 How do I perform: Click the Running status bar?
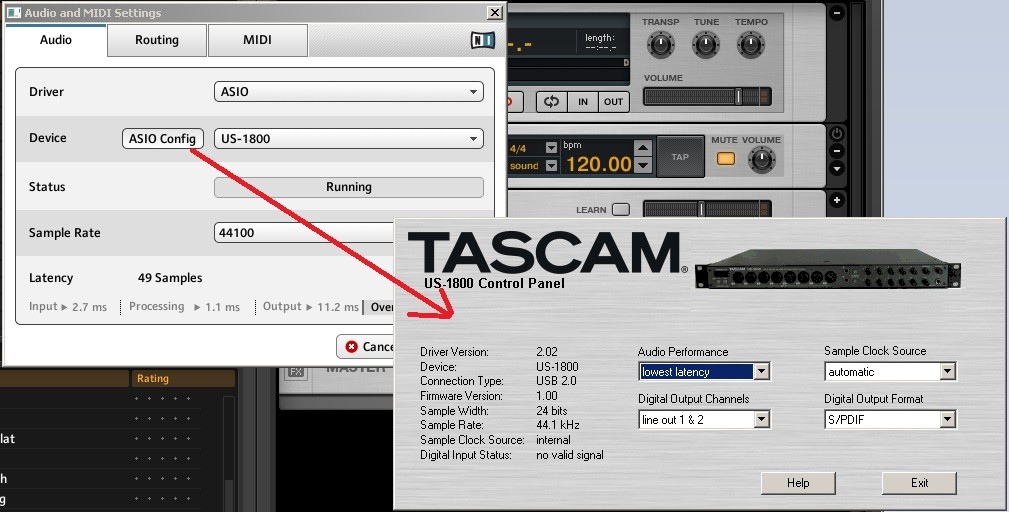click(x=348, y=187)
